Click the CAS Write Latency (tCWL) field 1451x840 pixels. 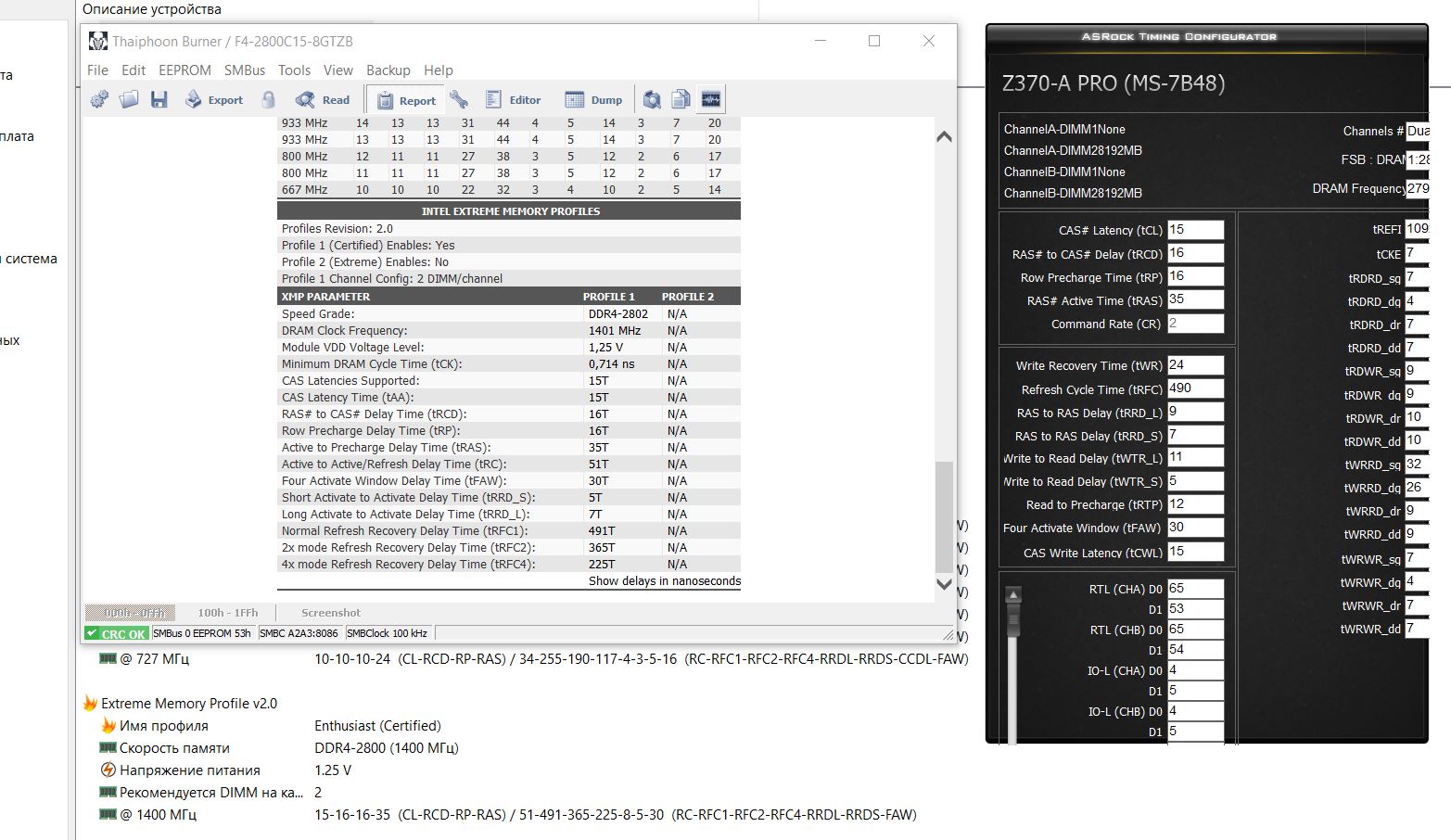tap(1195, 552)
